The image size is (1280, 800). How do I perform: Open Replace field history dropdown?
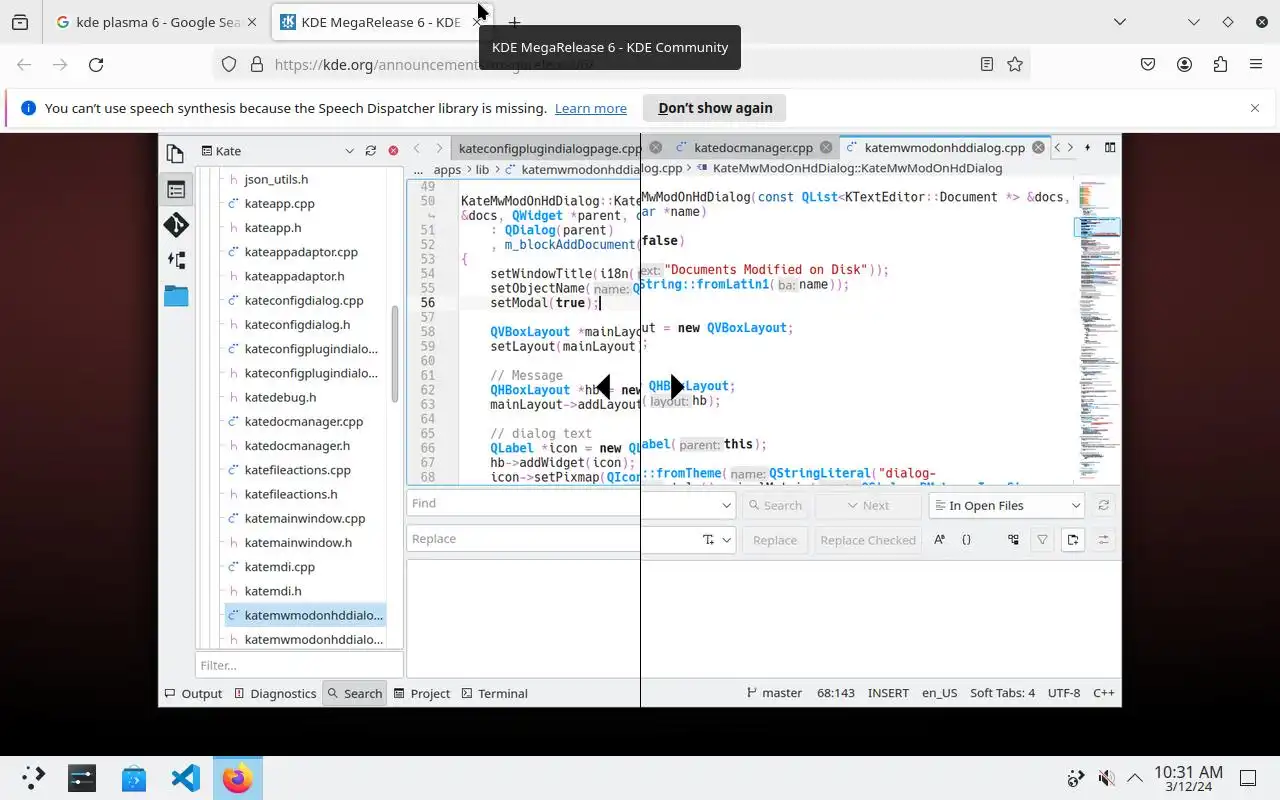(726, 540)
